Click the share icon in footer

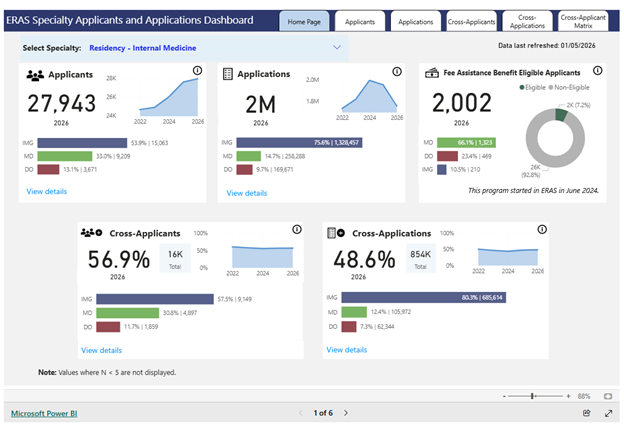tap(587, 413)
